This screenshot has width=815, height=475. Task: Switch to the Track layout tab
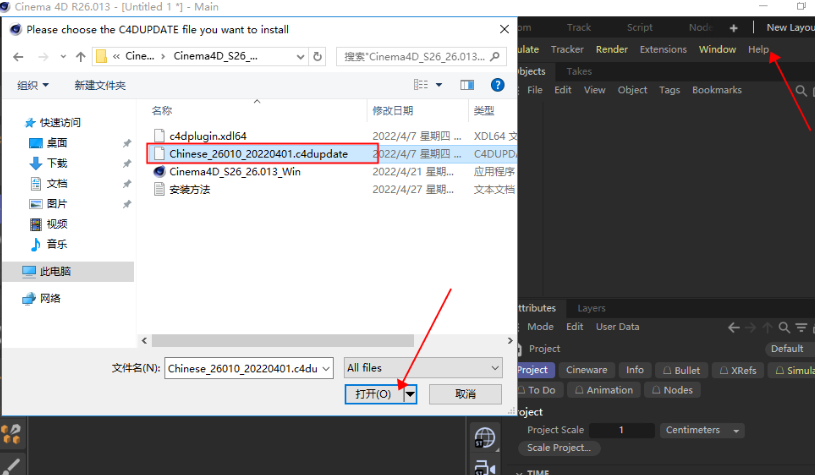click(x=579, y=28)
